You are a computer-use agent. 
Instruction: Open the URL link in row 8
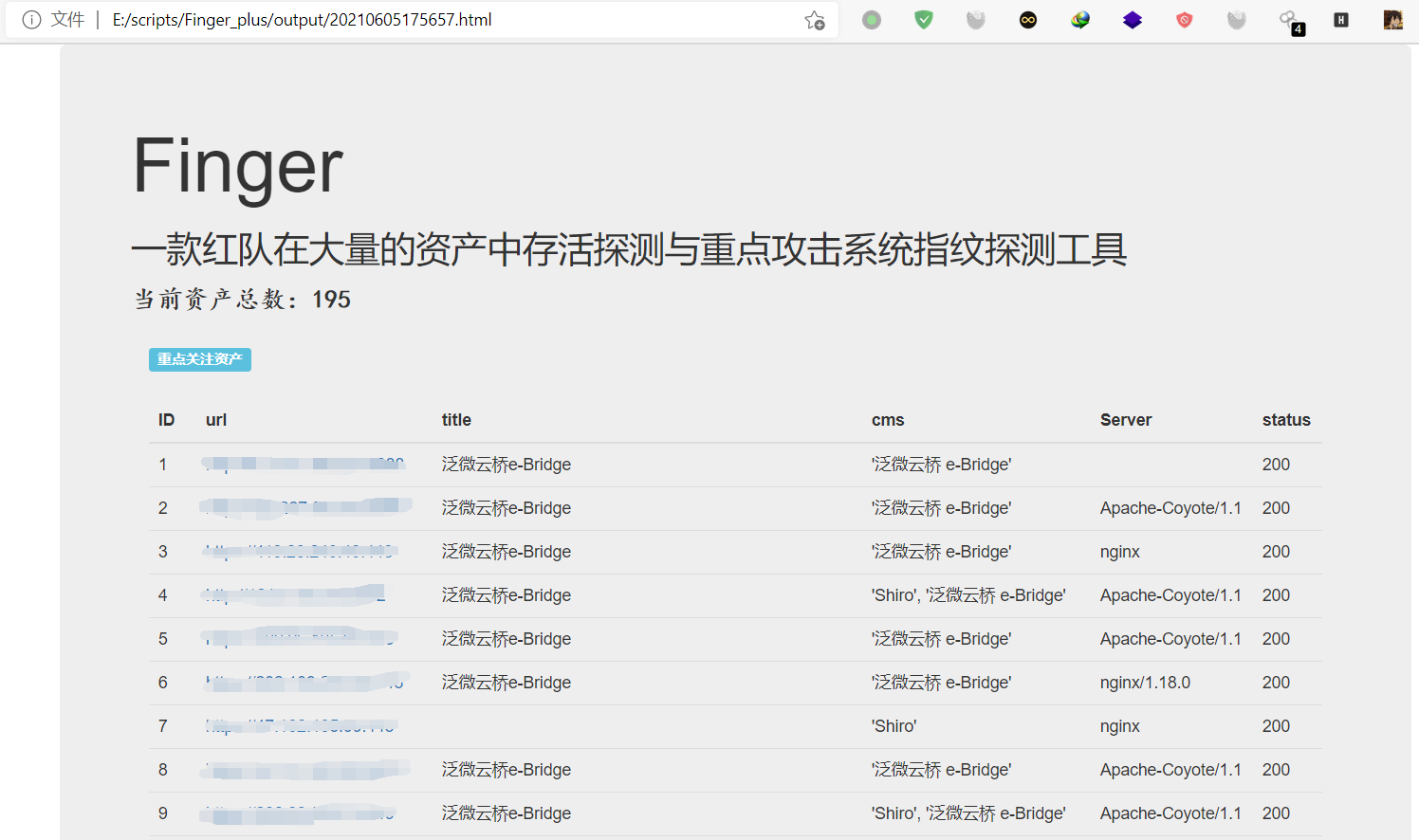[x=304, y=770]
